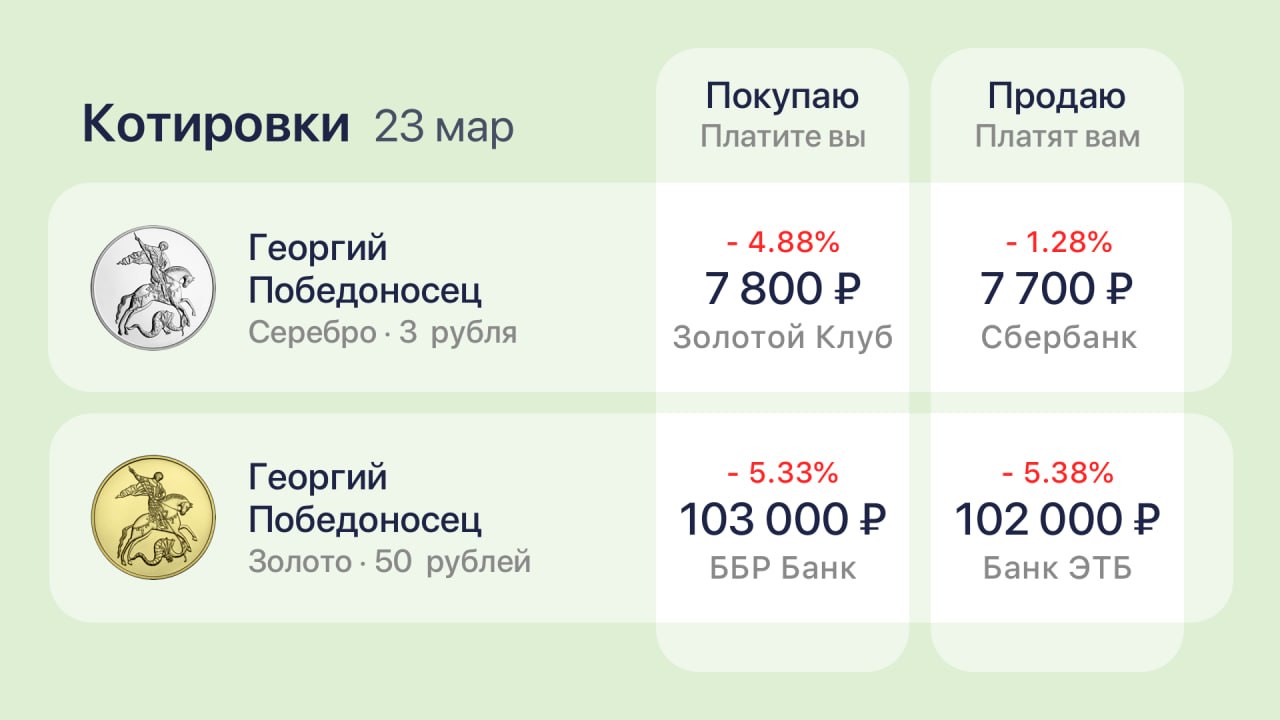1280x720 pixels.
Task: Open the ББР Банк dealer link
Action: 783,568
